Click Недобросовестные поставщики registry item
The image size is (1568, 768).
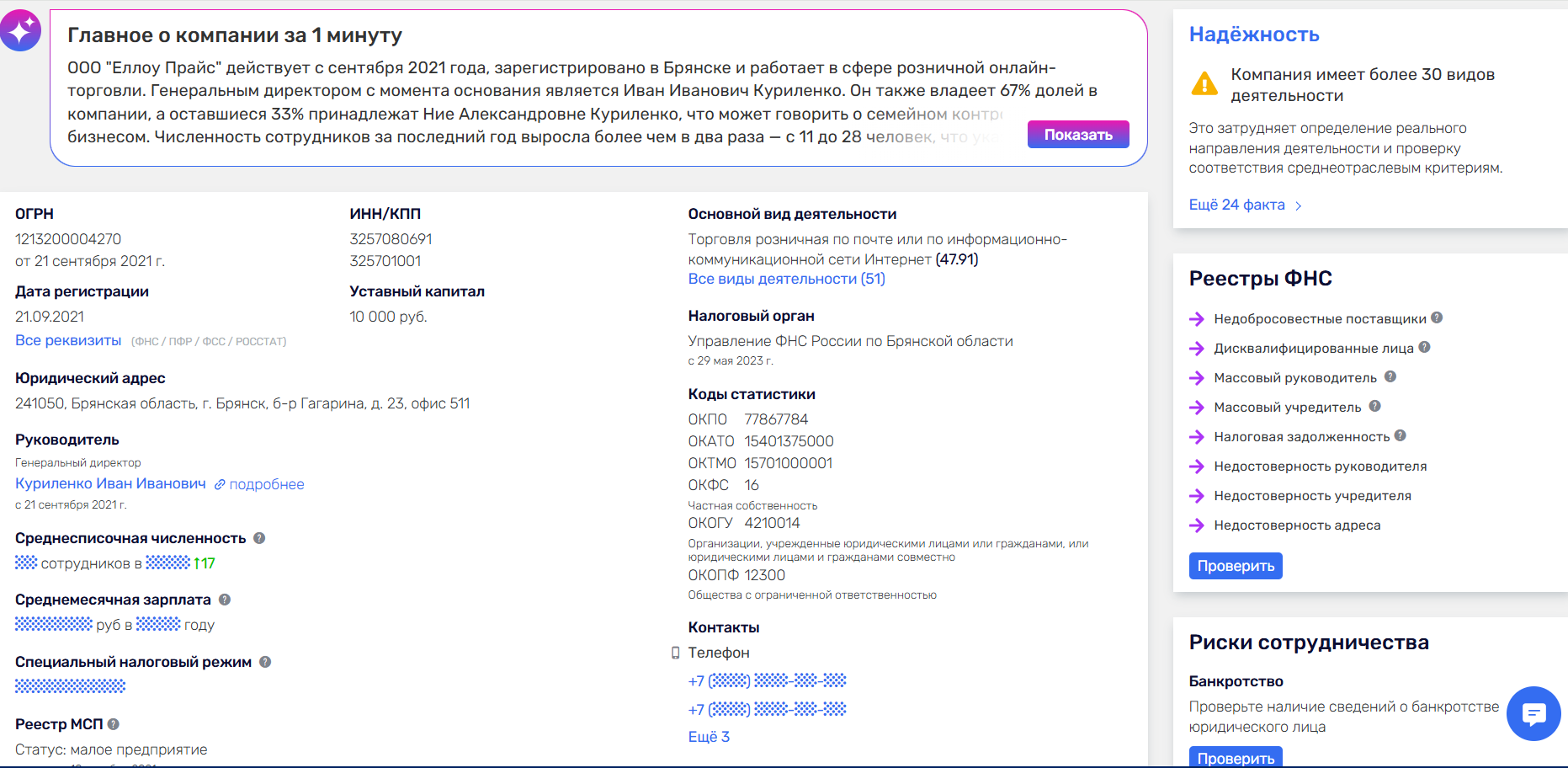pos(1320,319)
